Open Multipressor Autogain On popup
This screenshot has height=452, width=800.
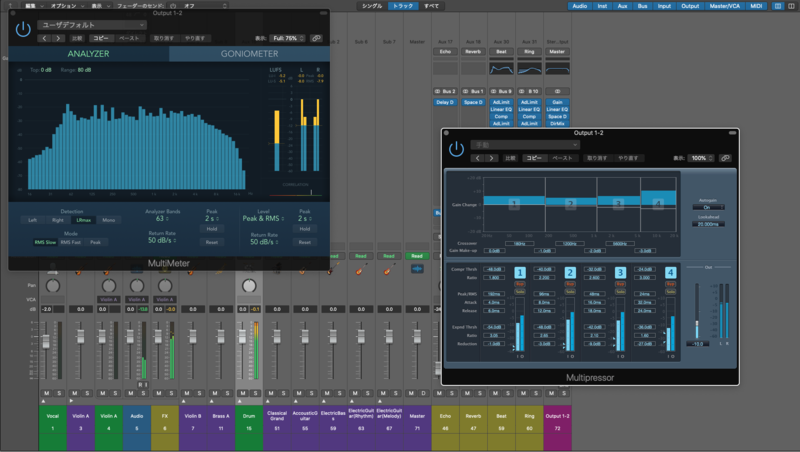[x=708, y=208]
